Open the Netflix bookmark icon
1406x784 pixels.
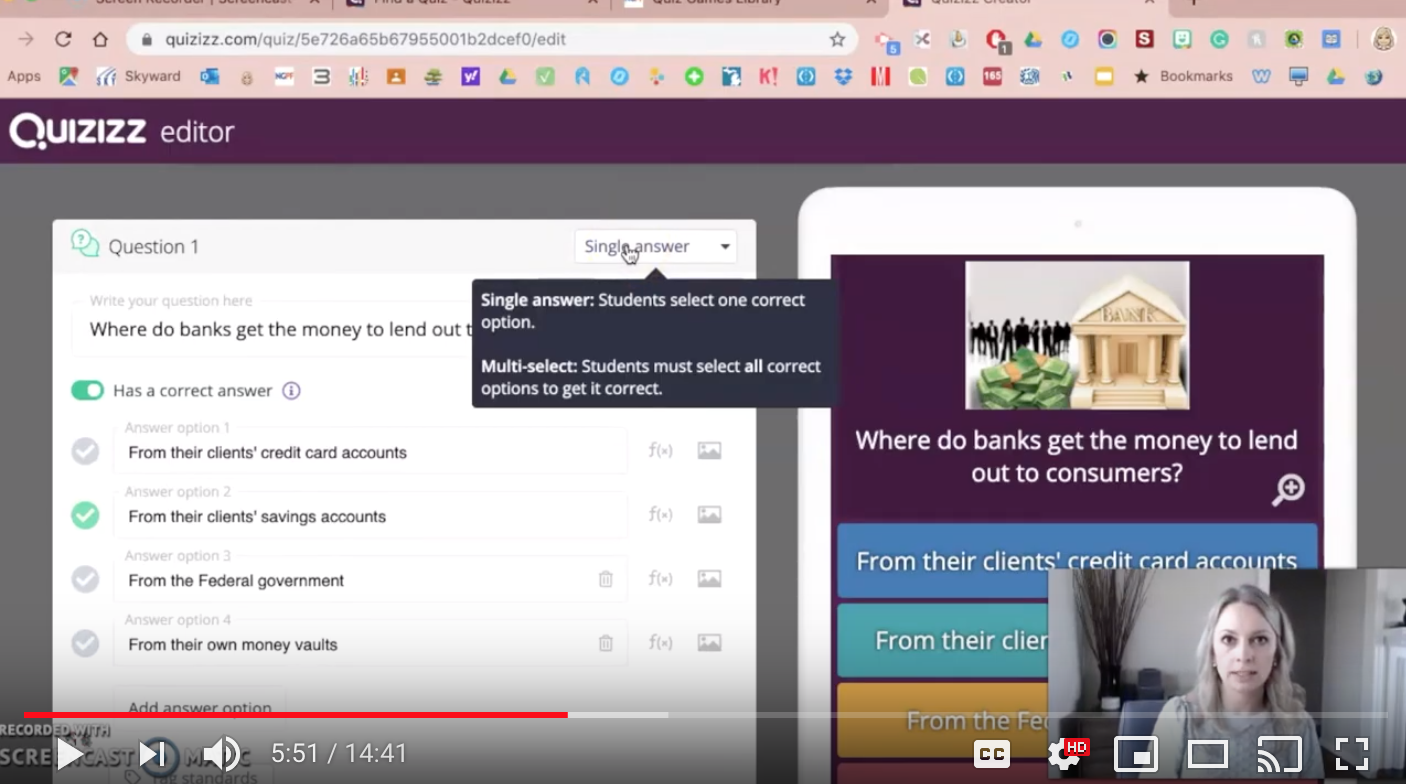(x=880, y=76)
